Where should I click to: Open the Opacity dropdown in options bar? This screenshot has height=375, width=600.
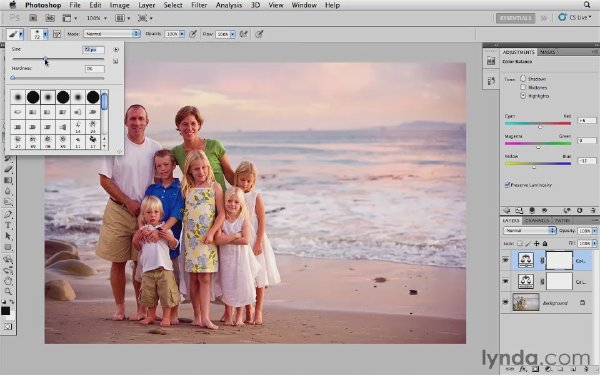182,34
